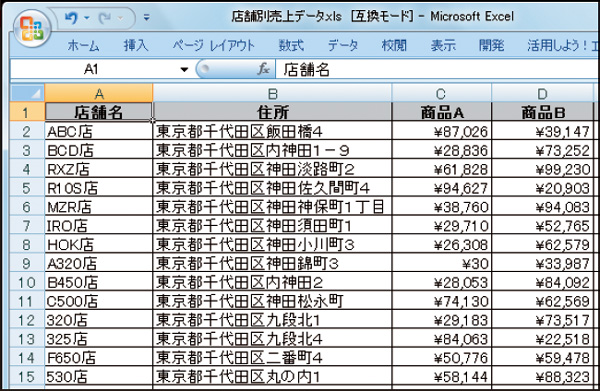Viewport: 600px width, 391px height.
Task: Click the formula bar showing 店舗名
Action: click(x=436, y=70)
